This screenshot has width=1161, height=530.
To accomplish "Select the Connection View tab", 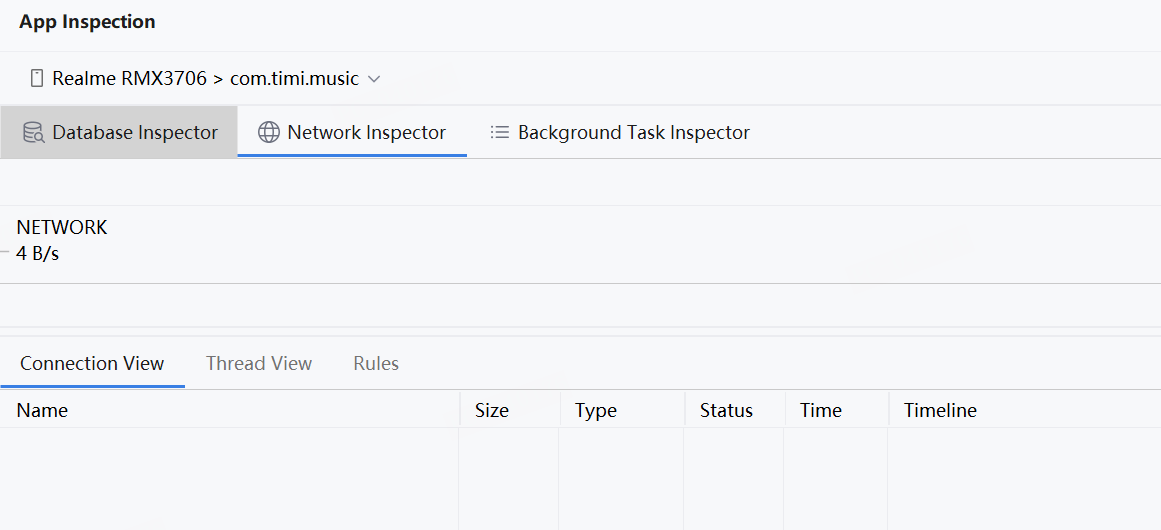I will tap(92, 364).
